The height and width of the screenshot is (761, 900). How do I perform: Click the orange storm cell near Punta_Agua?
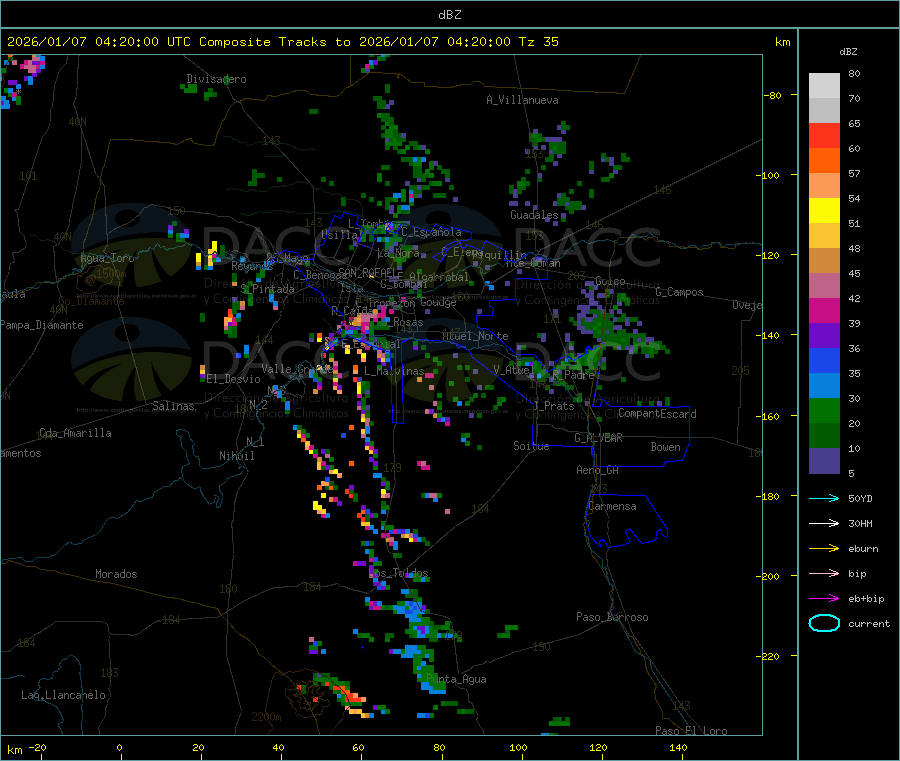click(x=347, y=696)
